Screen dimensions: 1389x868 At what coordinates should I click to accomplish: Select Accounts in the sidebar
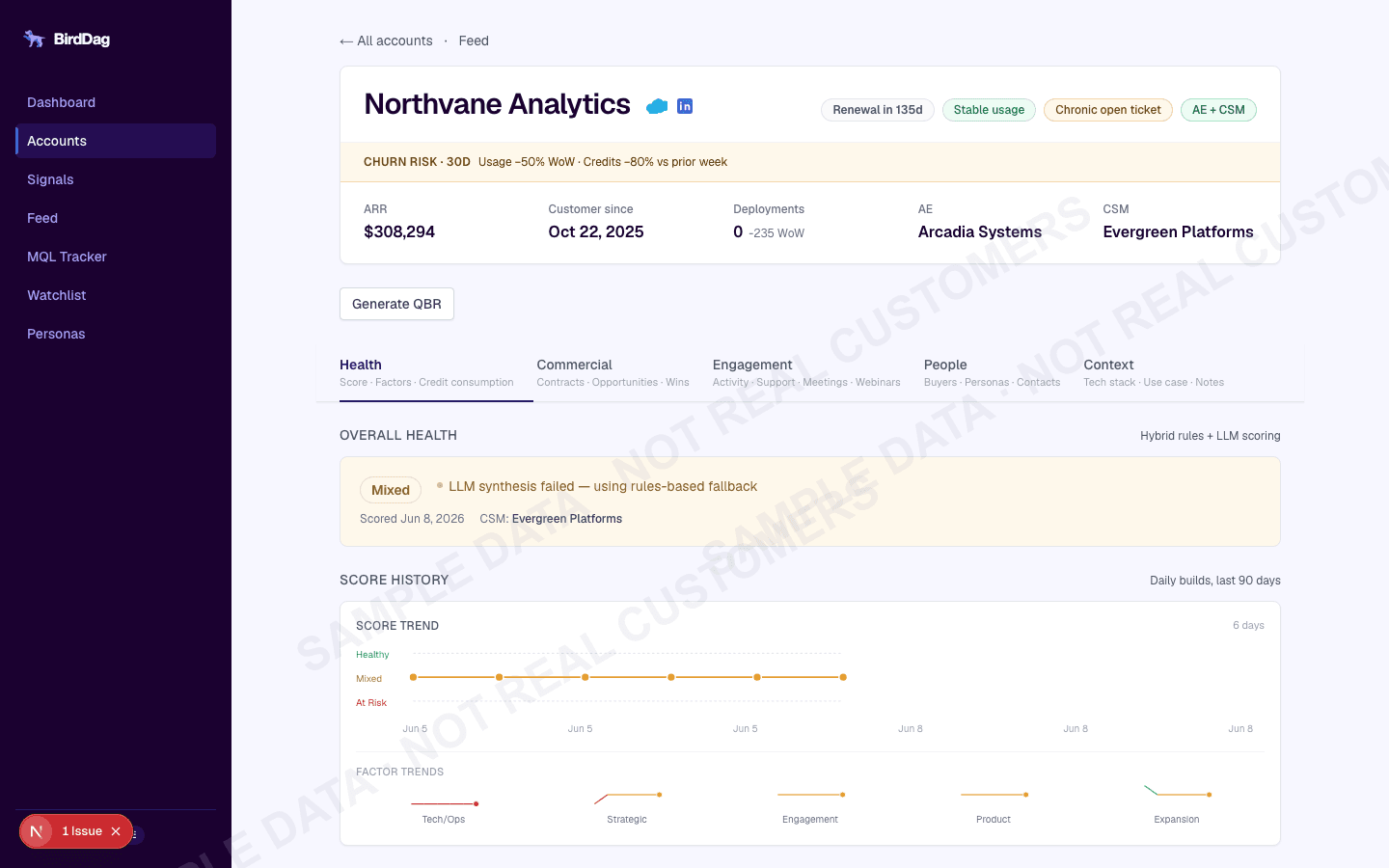[116, 141]
